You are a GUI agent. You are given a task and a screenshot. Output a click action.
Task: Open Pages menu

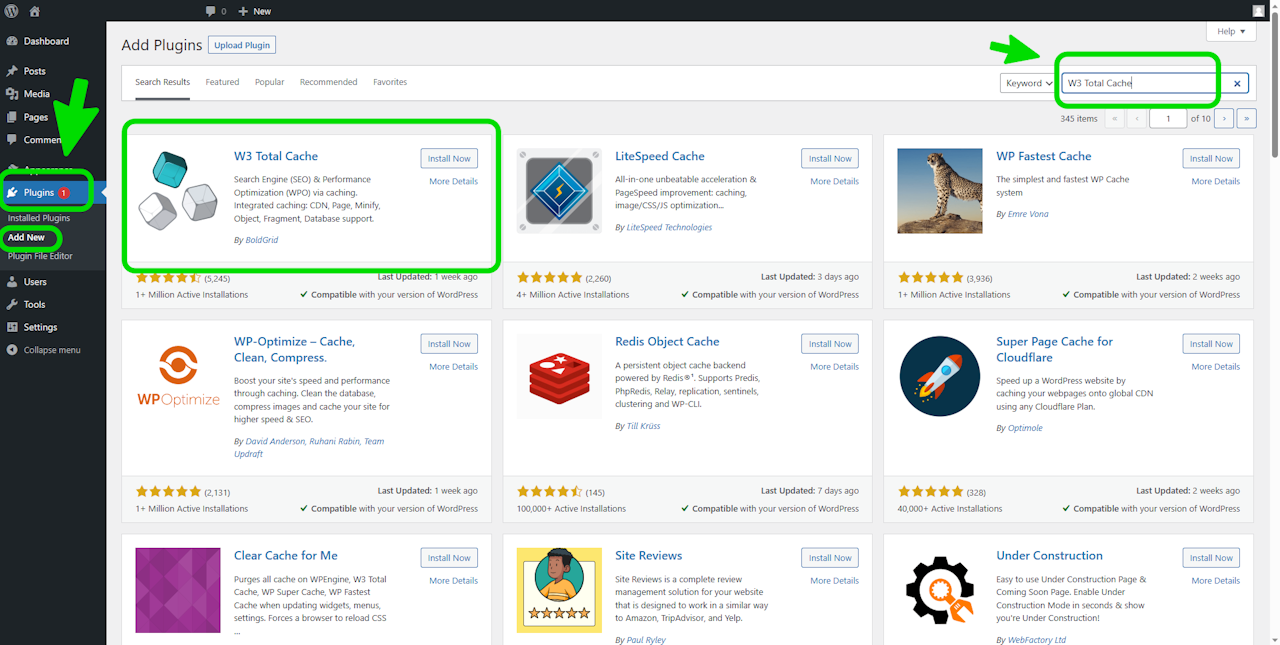(36, 117)
